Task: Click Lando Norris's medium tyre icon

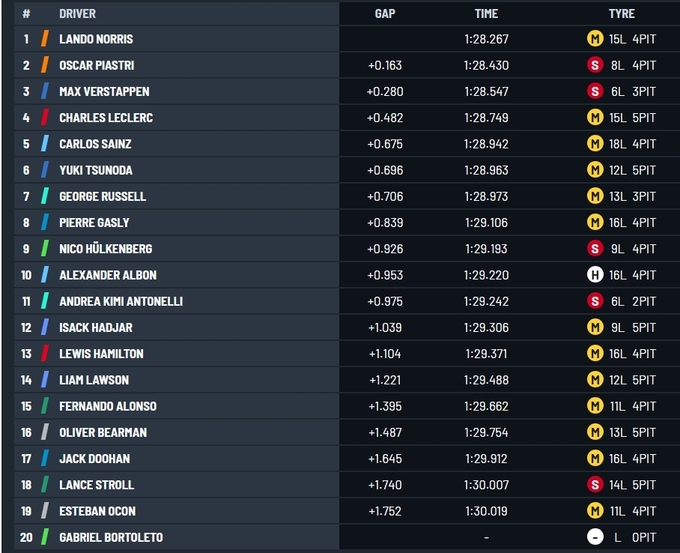Action: tap(594, 39)
